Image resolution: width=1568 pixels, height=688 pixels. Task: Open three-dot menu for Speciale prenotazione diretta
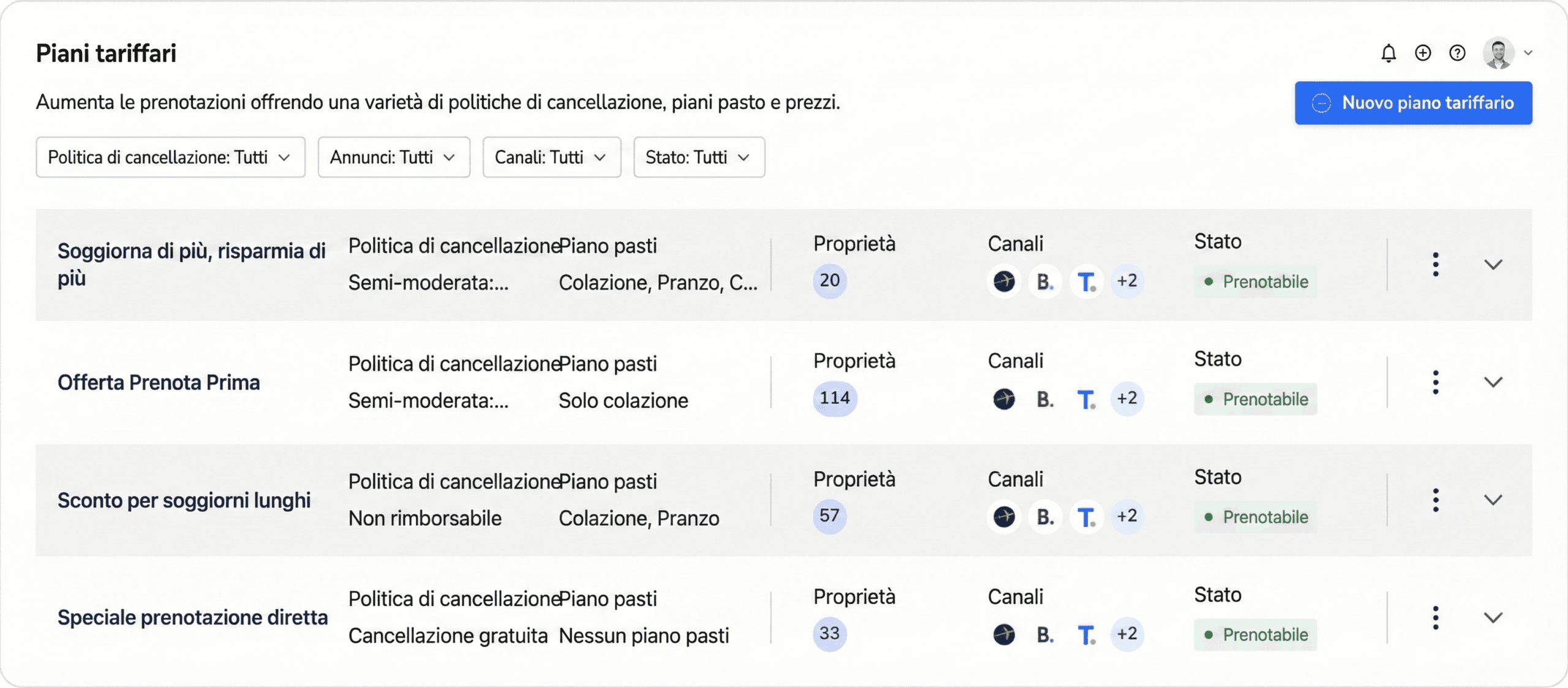(1435, 618)
